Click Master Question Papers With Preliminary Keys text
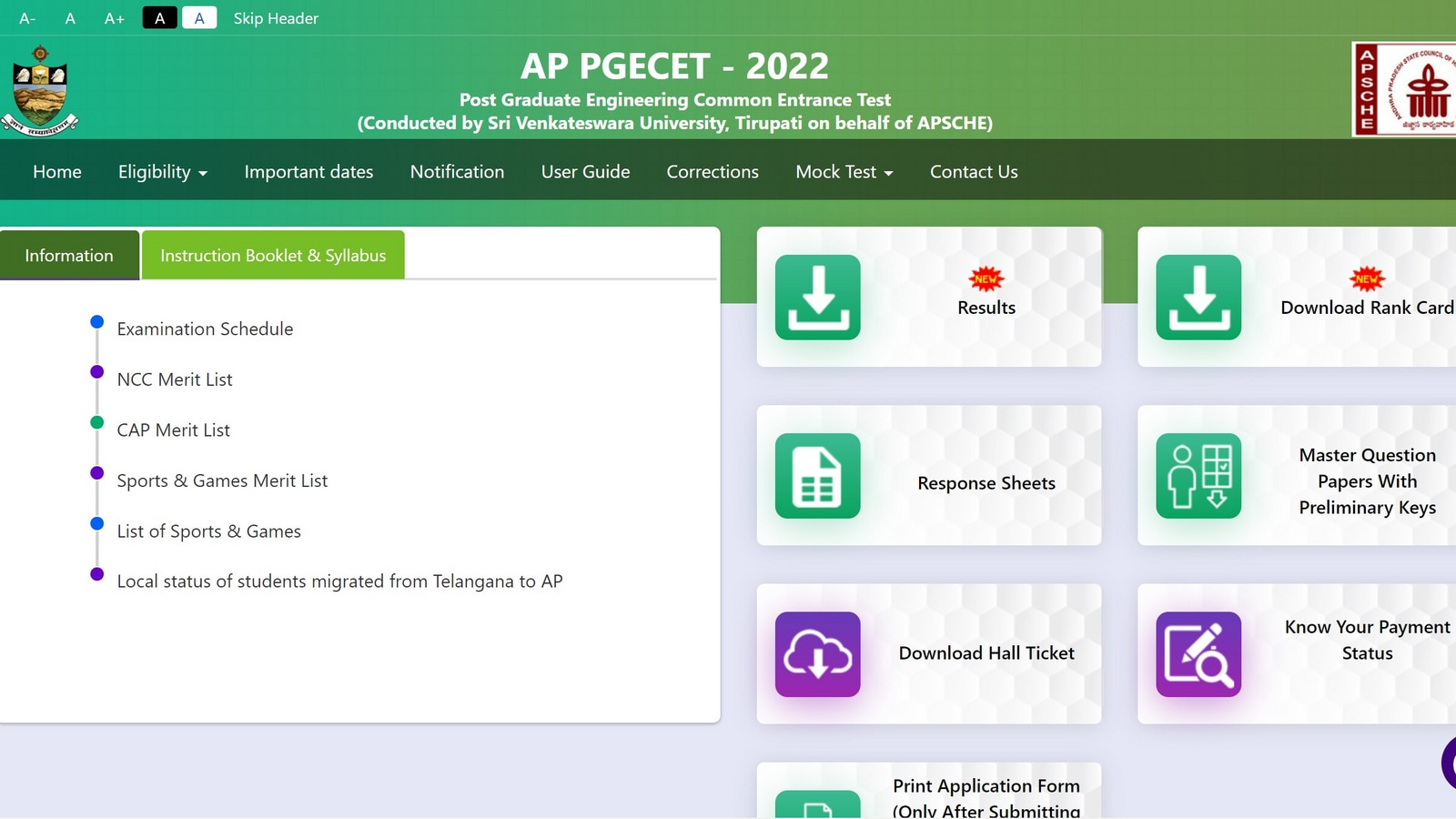Image resolution: width=1456 pixels, height=819 pixels. [x=1367, y=481]
